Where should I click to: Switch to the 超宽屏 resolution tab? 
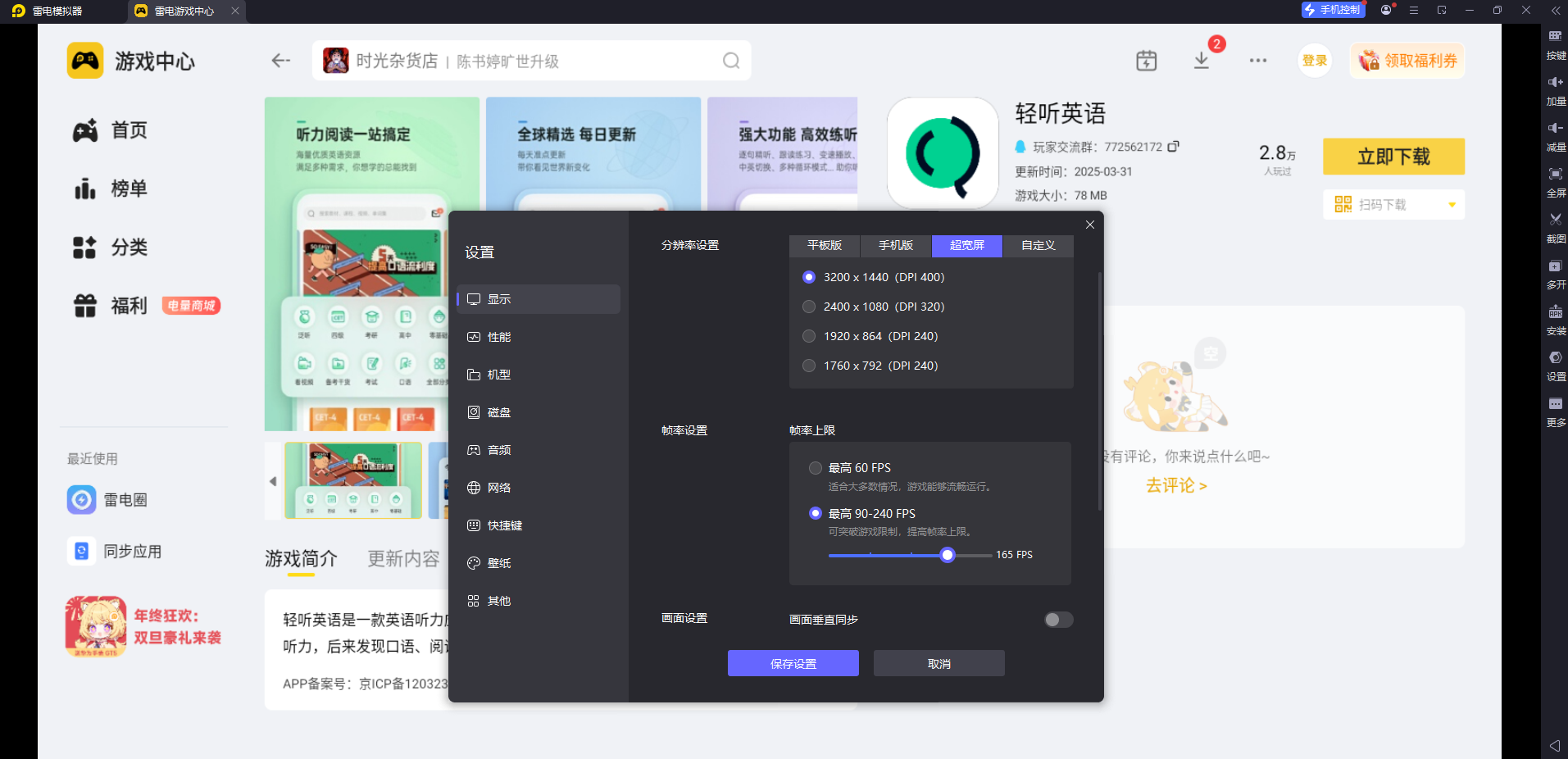(967, 246)
